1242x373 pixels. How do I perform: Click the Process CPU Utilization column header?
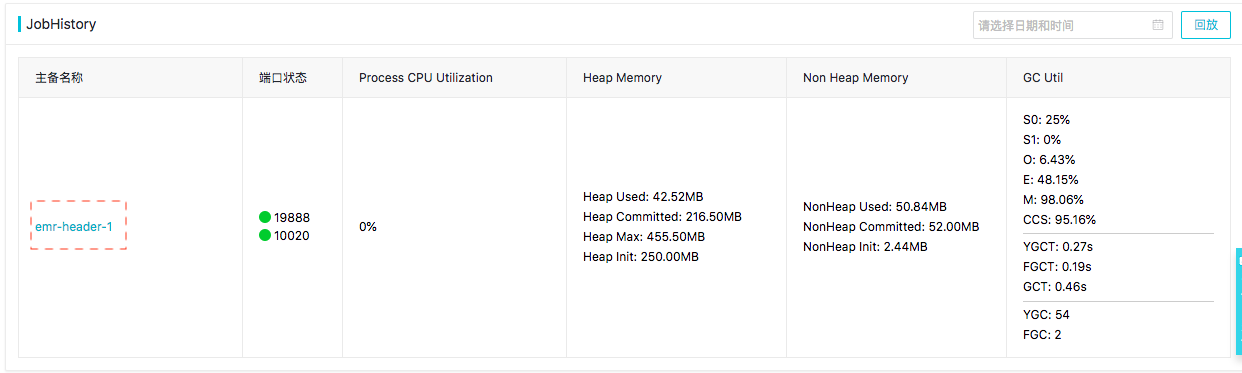click(426, 78)
